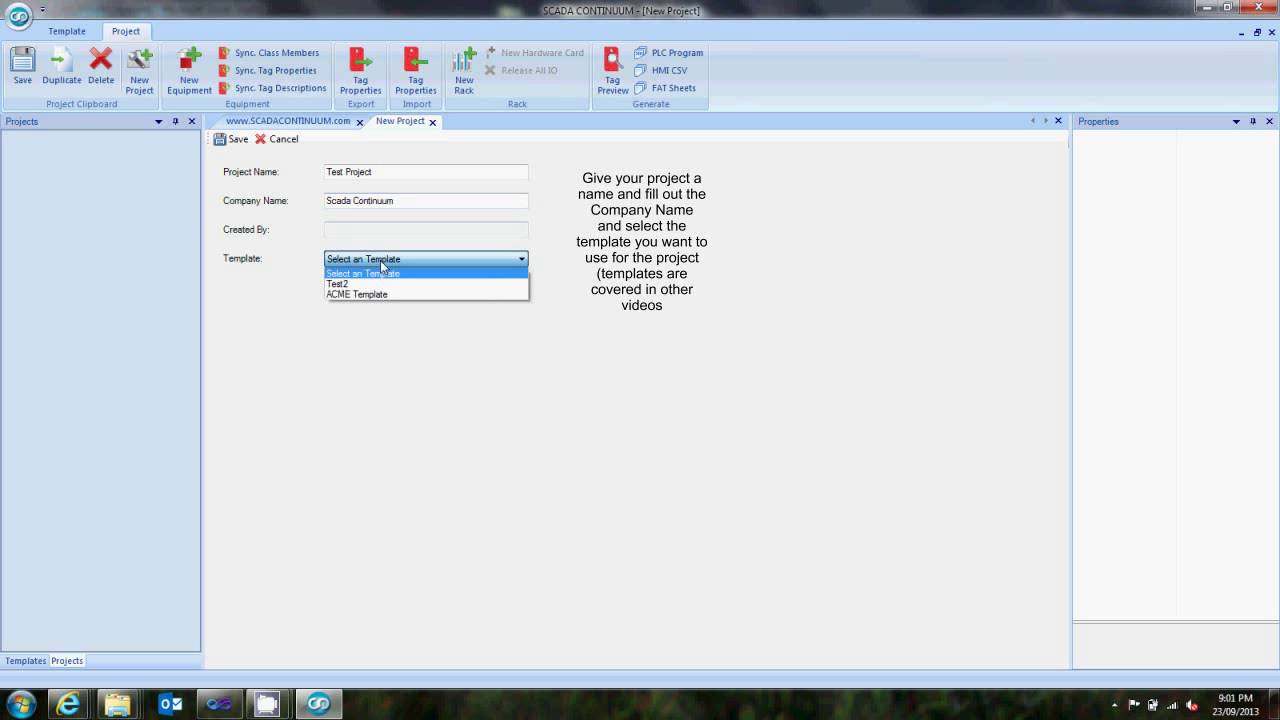
Task: Open Properties panel dropdown menu
Action: (x=1236, y=122)
